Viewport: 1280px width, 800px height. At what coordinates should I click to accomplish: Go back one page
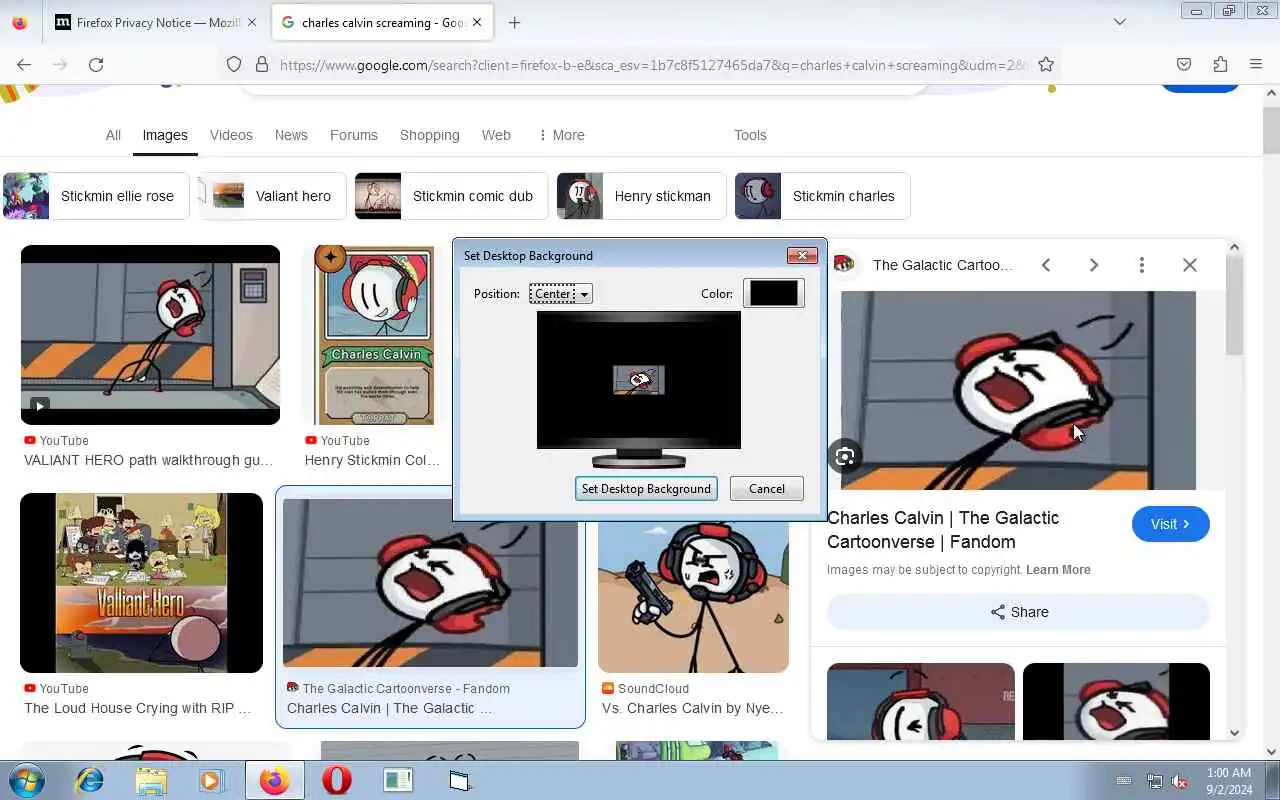(24, 64)
